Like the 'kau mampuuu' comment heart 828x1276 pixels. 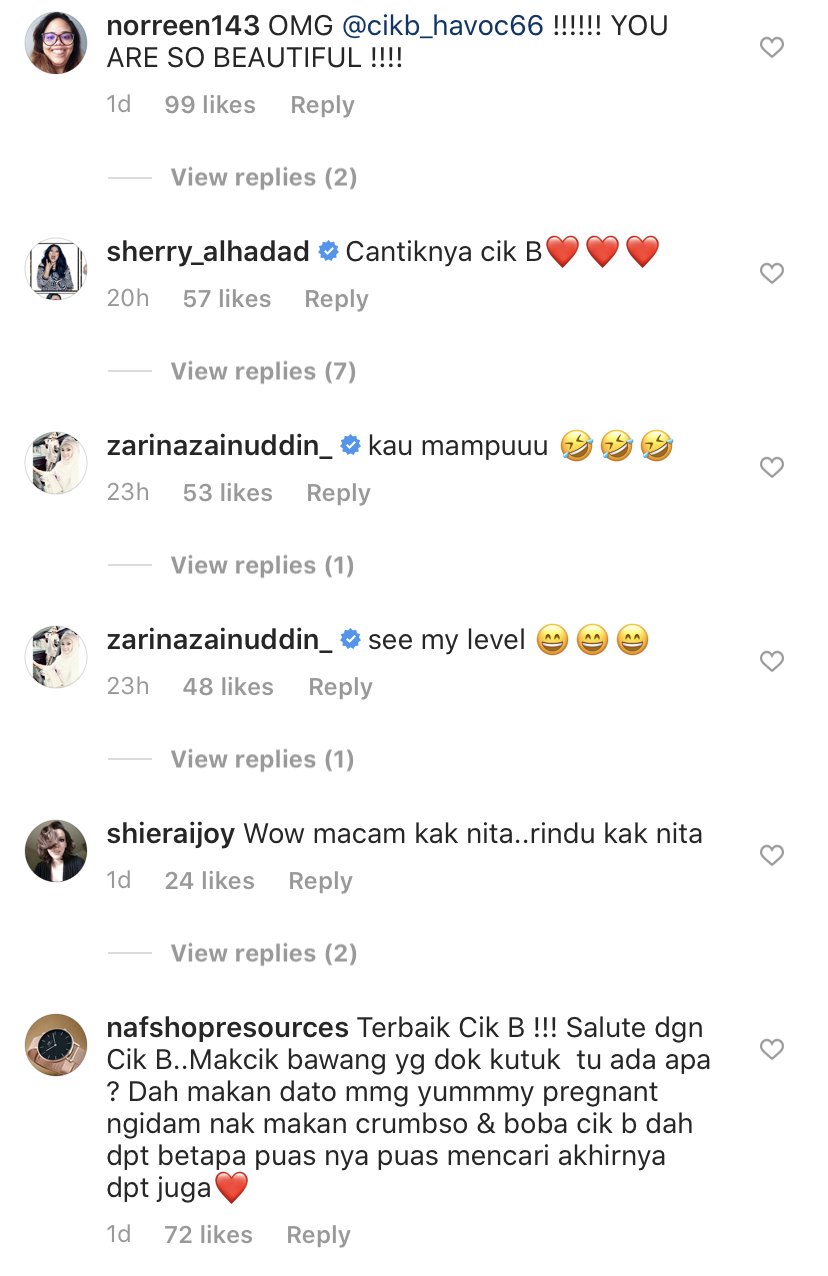click(x=771, y=467)
